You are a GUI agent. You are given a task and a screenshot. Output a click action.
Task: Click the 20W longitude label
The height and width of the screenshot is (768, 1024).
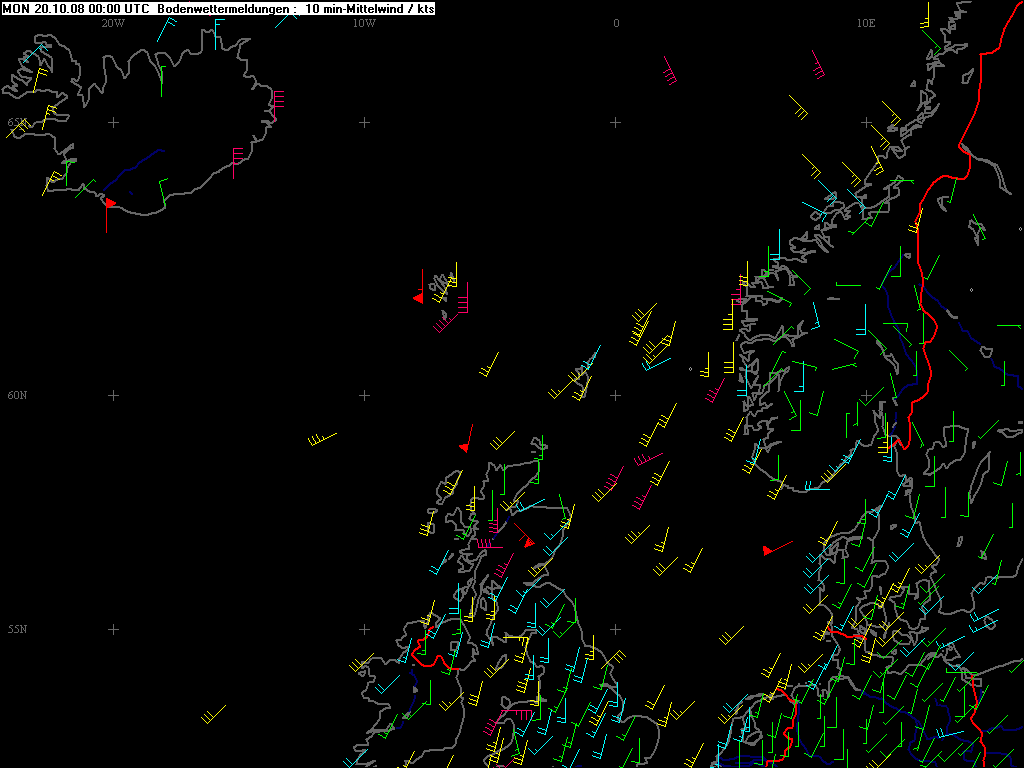pos(112,24)
